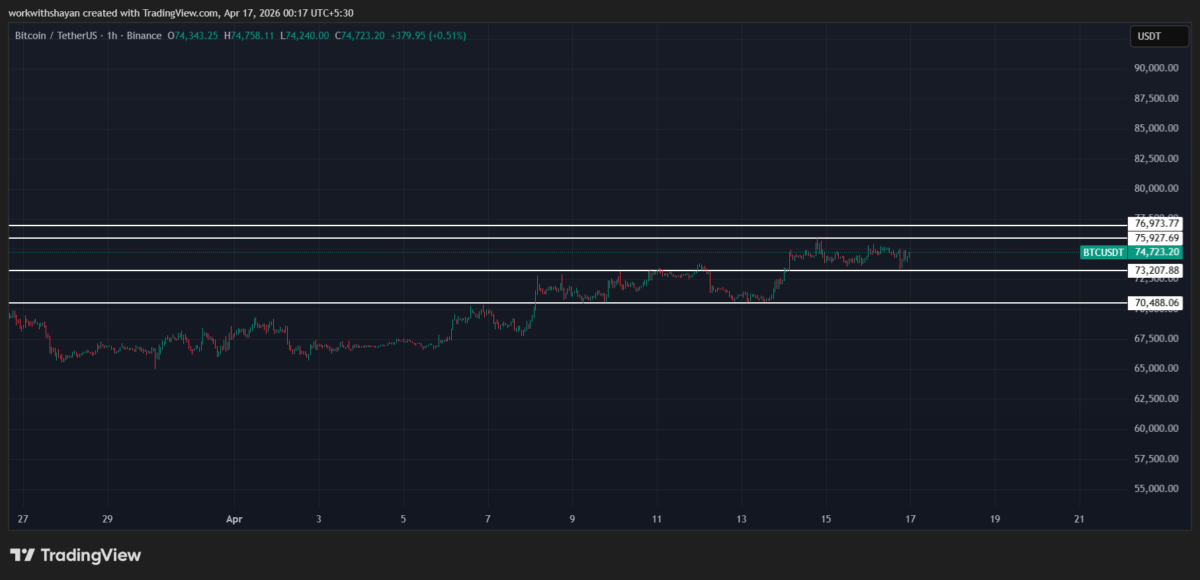Click the open price value 74,343.25
This screenshot has height=580, width=1200.
(193, 35)
